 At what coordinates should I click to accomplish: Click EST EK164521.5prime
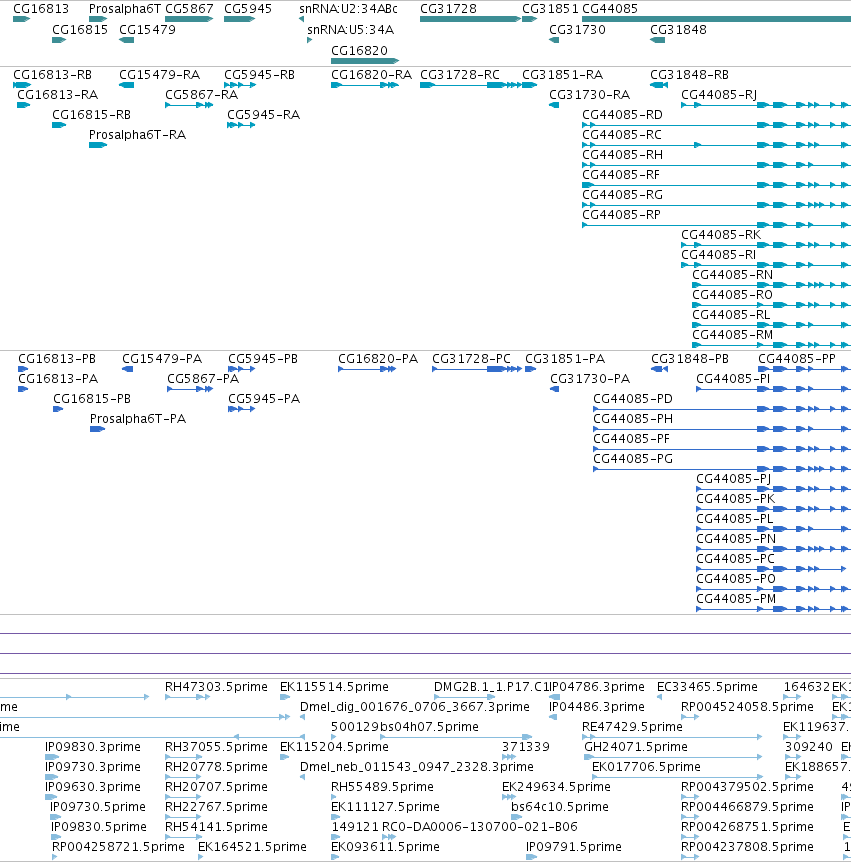[x=252, y=847]
